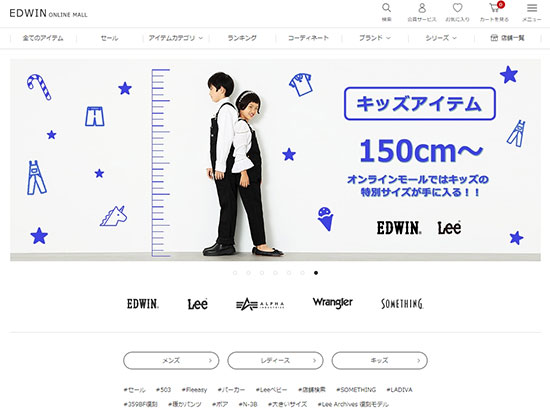Follow the #Fleeasy hashtag link
The width and height of the screenshot is (550, 416).
point(194,390)
